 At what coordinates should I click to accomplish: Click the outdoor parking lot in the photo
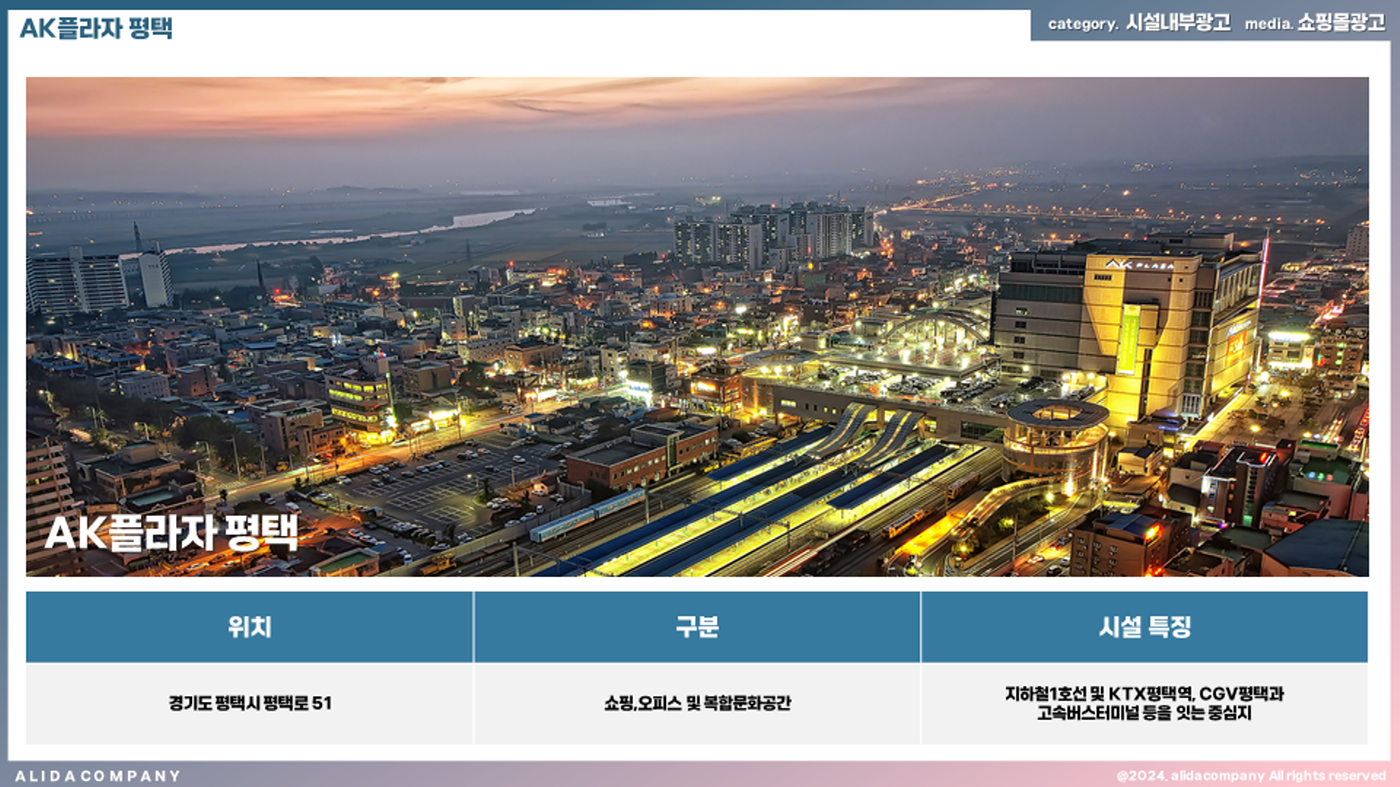[x=450, y=480]
